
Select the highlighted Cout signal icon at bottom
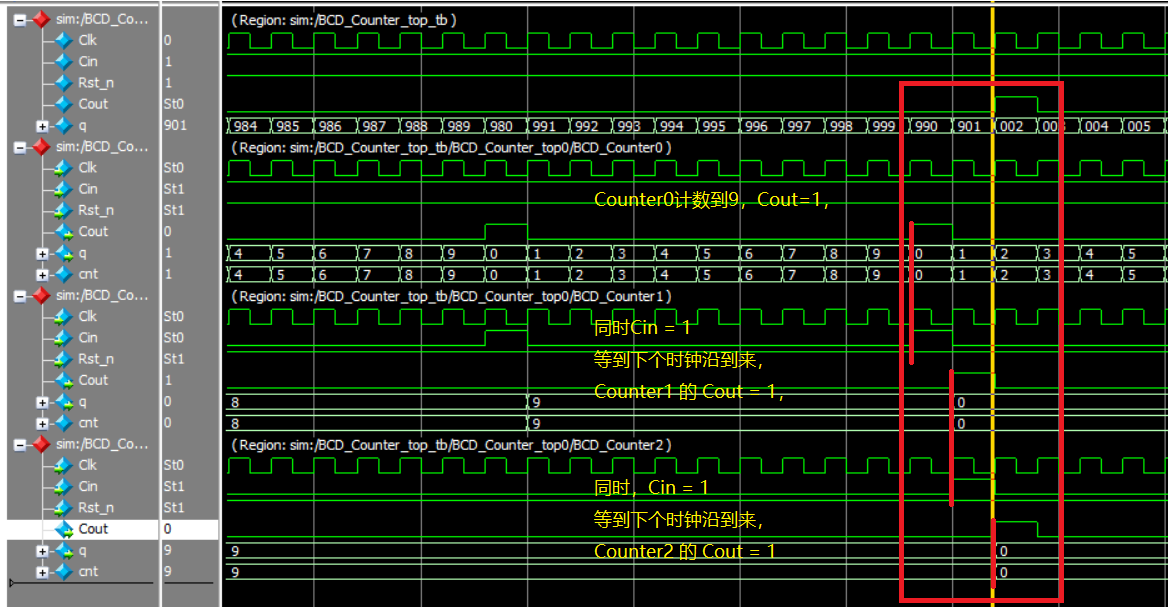pyautogui.click(x=64, y=529)
